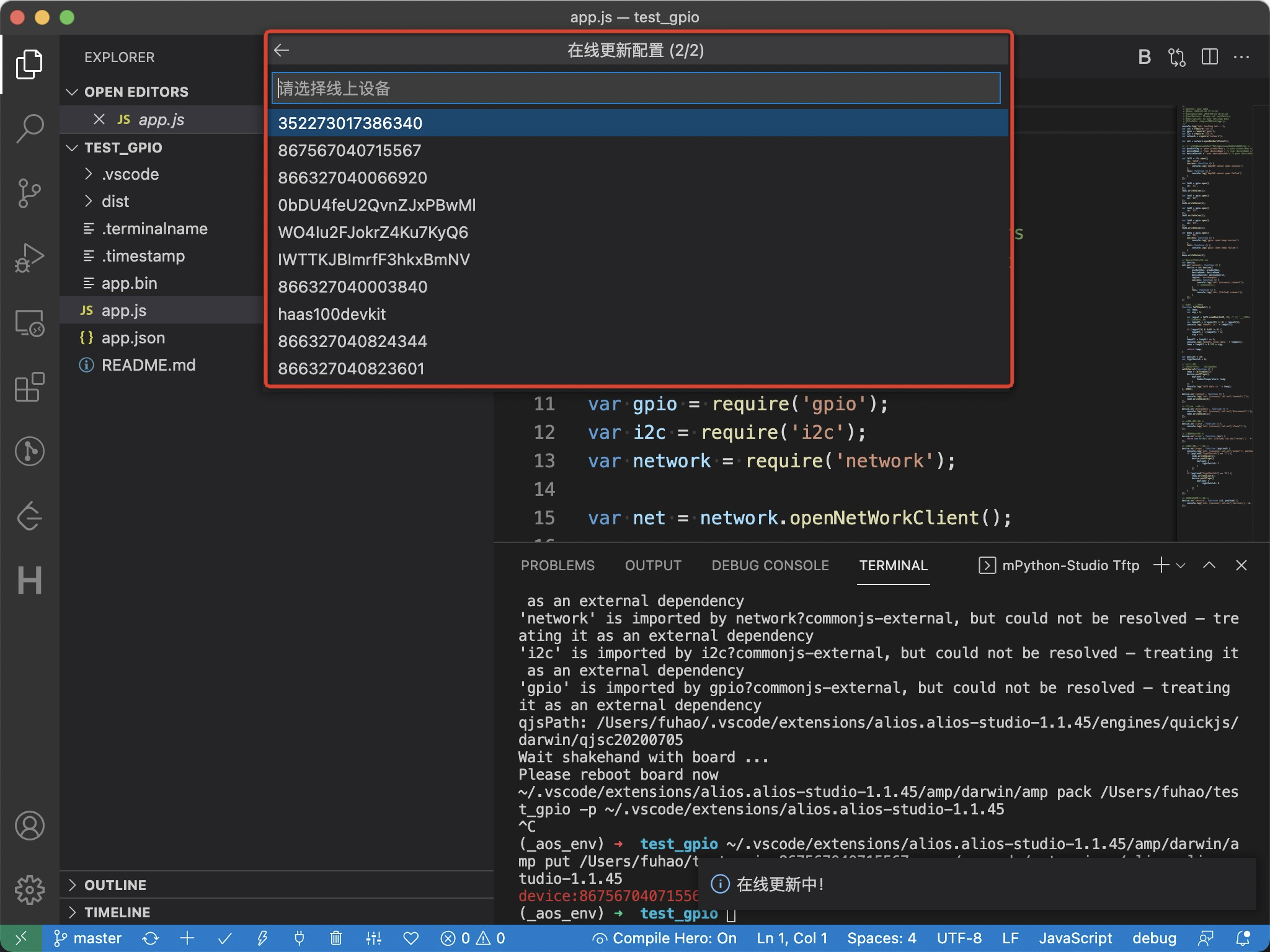This screenshot has height=952, width=1270.
Task: Click the sliders config icon in status bar
Action: [x=373, y=938]
